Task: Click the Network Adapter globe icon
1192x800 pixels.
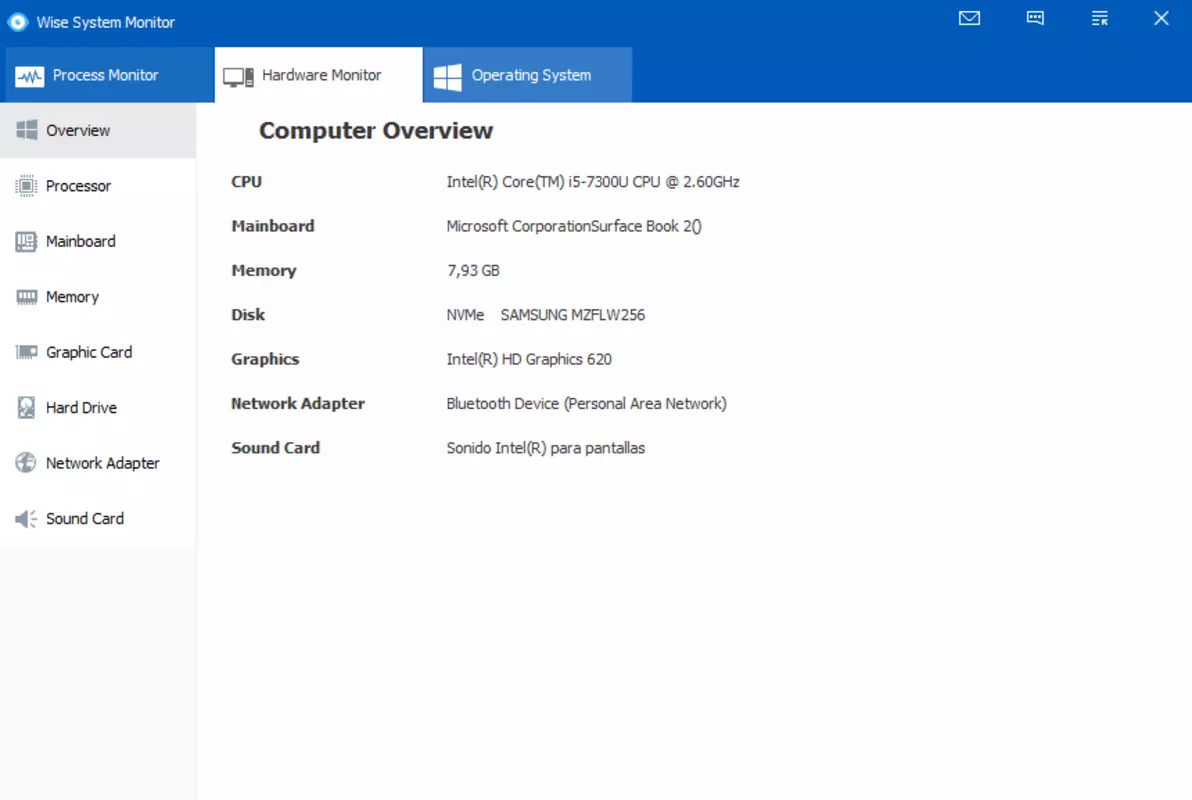Action: pos(26,462)
